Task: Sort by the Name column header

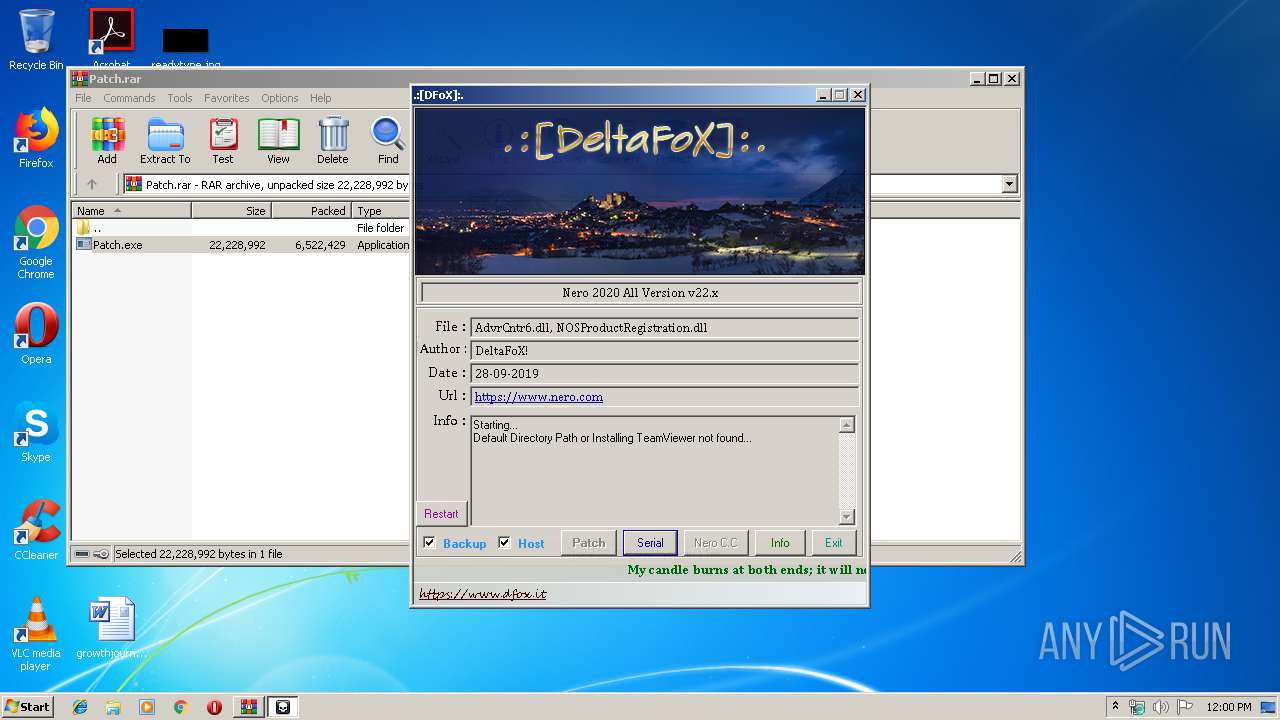Action: (131, 211)
